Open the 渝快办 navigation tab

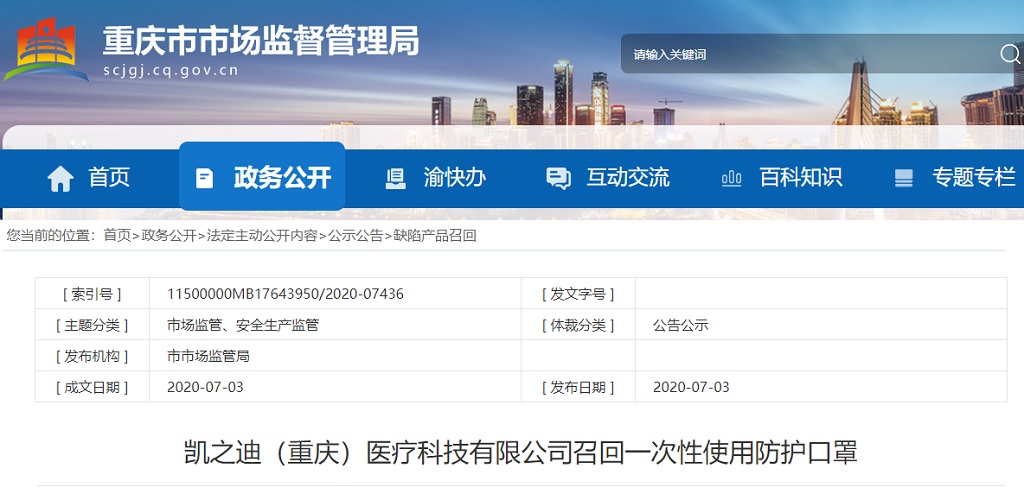point(455,178)
